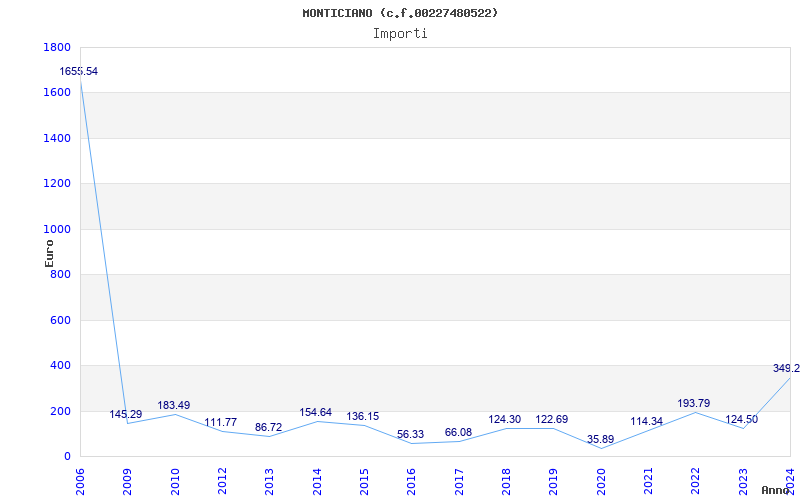This screenshot has height=500, width=800.
Task: Click the 1200 y-axis value
Action: [57, 184]
